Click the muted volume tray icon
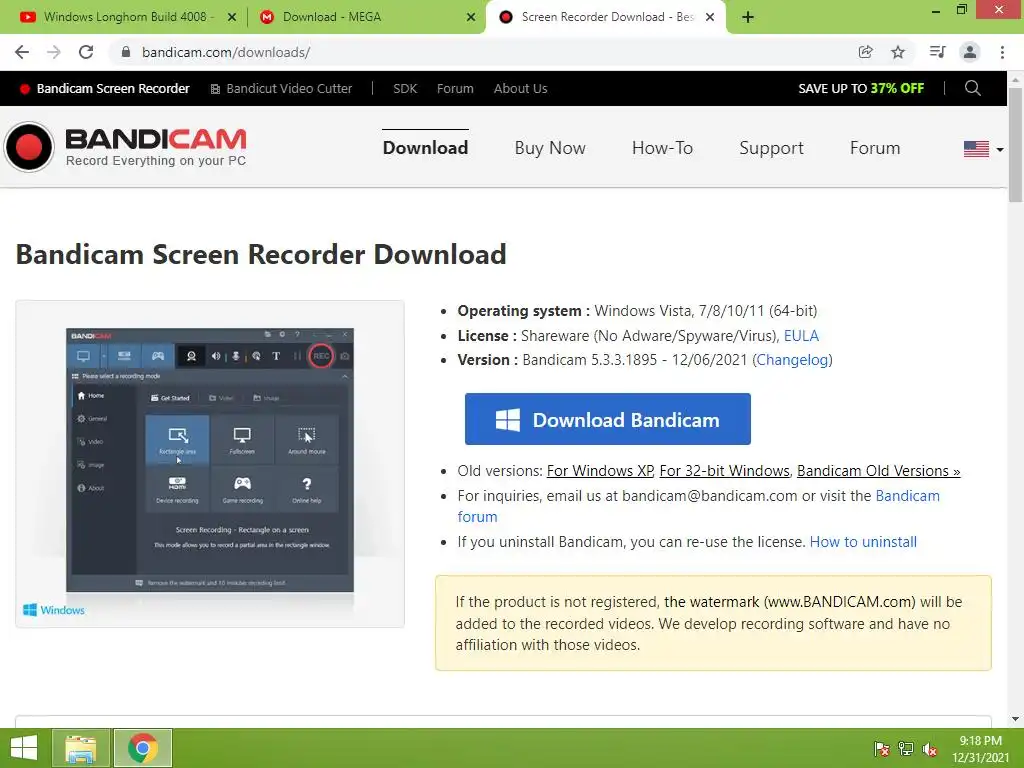Screen dimensions: 1024x768 click(x=930, y=749)
